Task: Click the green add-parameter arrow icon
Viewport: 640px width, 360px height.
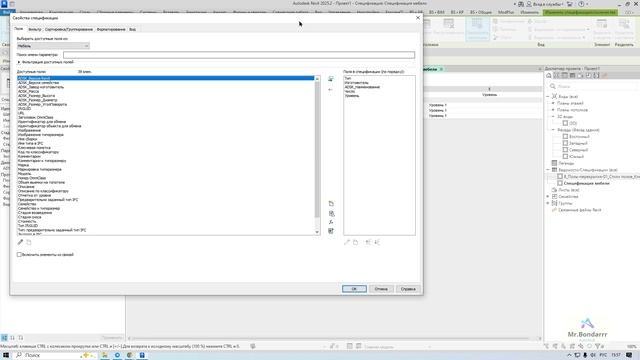Action: coord(331,79)
